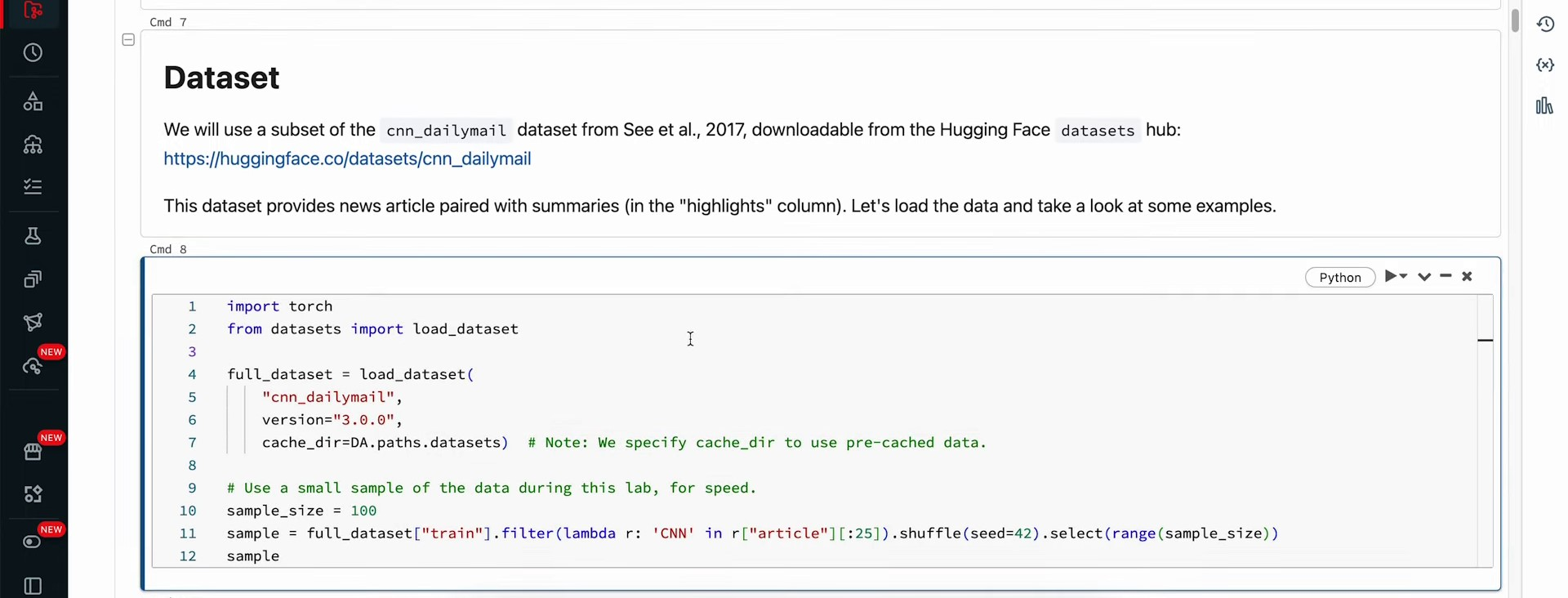
Task: Click the Cmd 7 cell label
Action: 168,22
